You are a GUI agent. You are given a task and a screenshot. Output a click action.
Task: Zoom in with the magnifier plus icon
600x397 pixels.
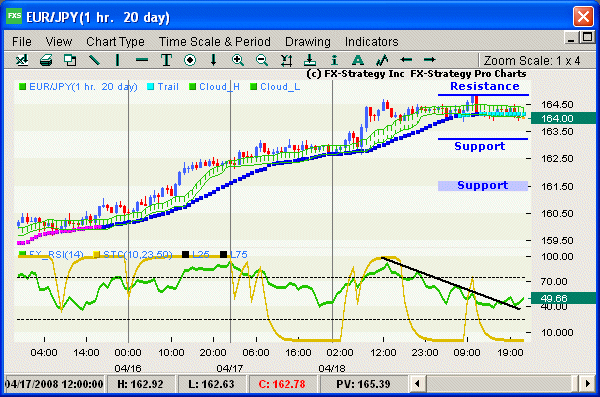pyautogui.click(x=238, y=60)
